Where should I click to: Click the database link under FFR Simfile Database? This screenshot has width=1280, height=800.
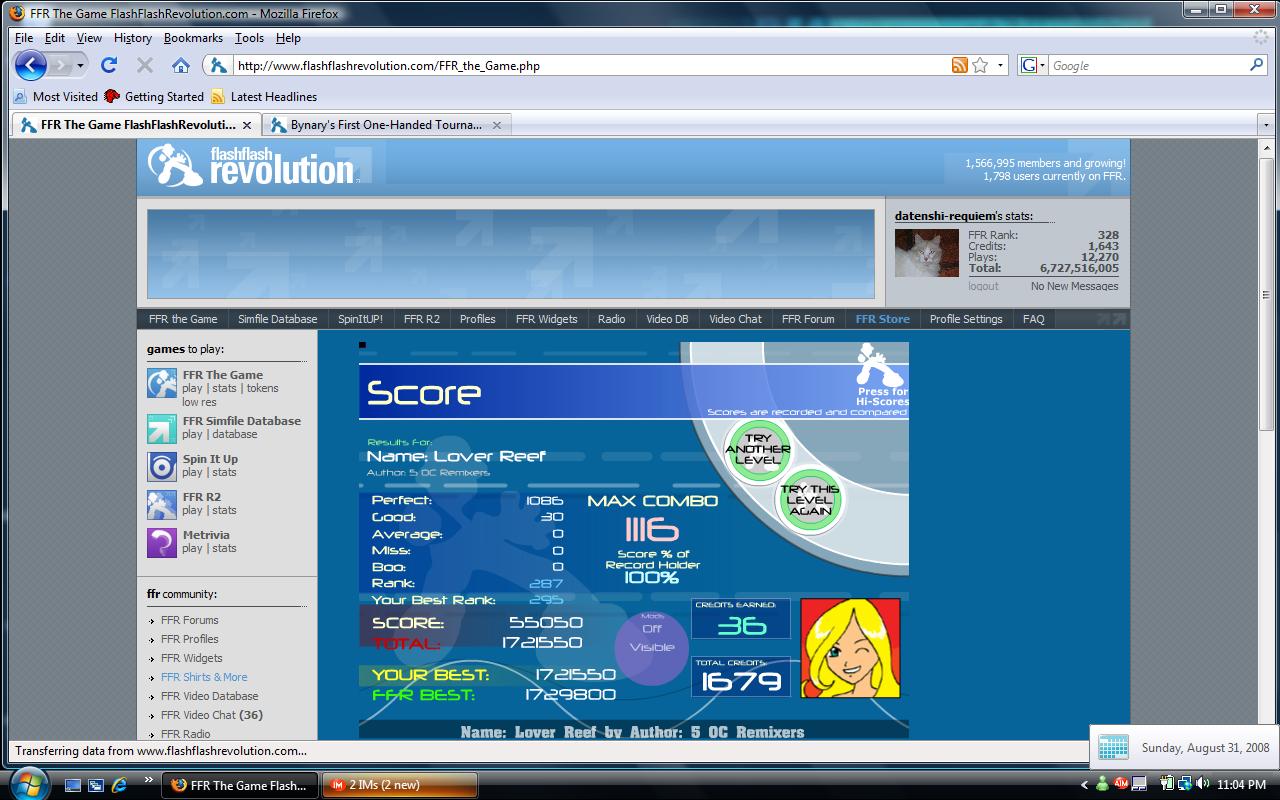[234, 434]
